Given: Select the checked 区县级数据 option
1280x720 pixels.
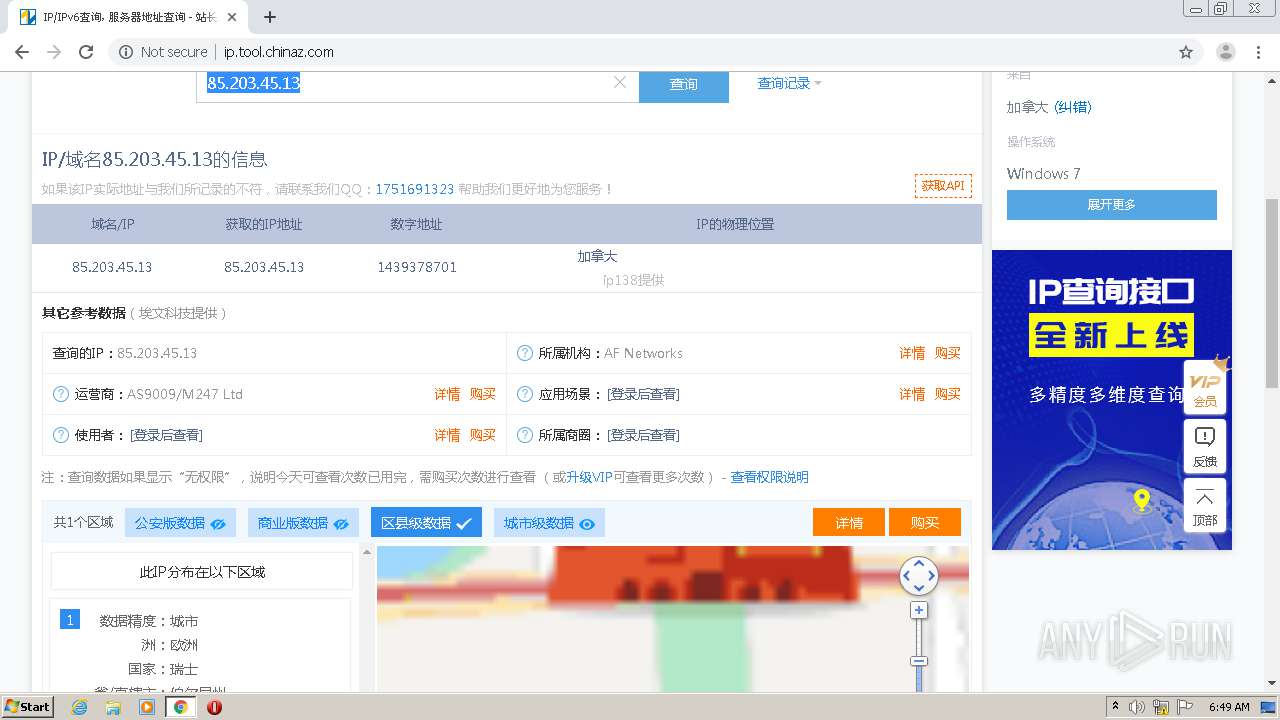Looking at the screenshot, I should 426,523.
